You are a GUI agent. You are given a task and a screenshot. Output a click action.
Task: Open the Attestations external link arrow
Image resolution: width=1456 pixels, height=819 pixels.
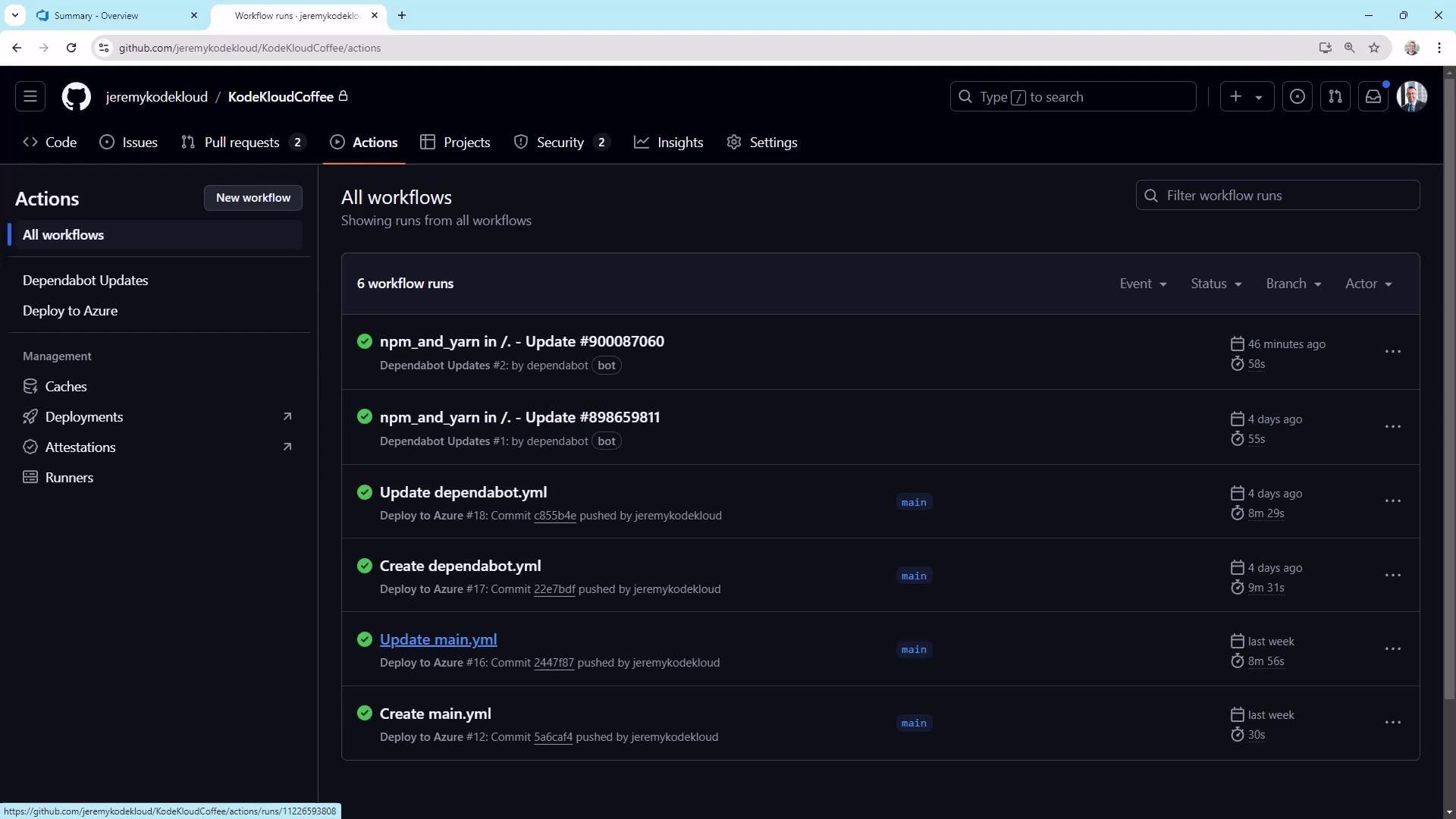[x=287, y=447]
